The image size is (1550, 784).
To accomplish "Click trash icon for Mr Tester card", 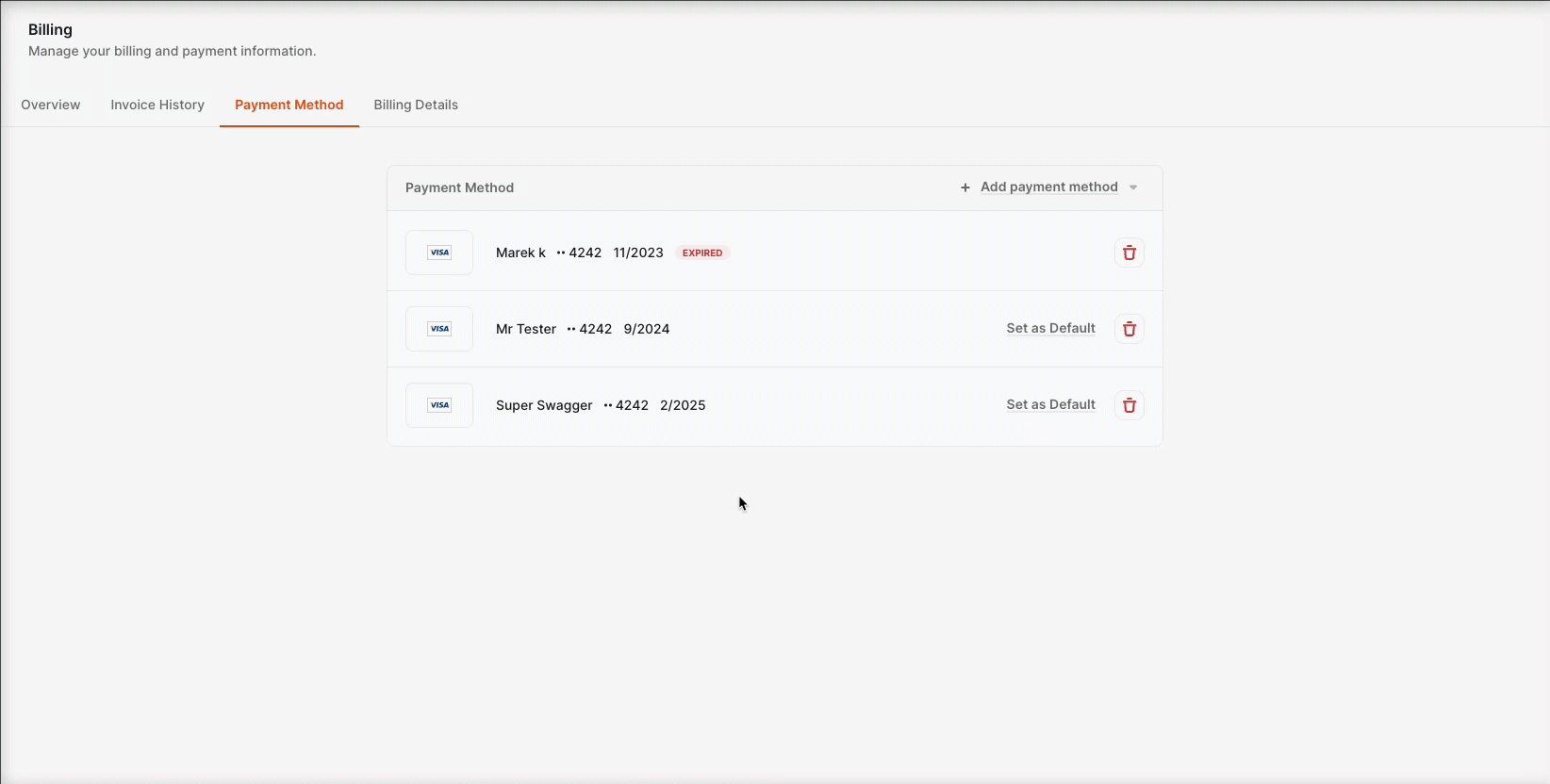I will [1129, 329].
